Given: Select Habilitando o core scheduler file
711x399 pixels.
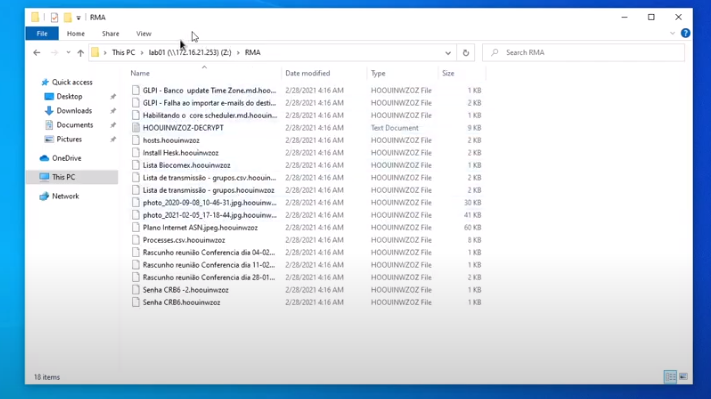Looking at the screenshot, I should (209, 115).
